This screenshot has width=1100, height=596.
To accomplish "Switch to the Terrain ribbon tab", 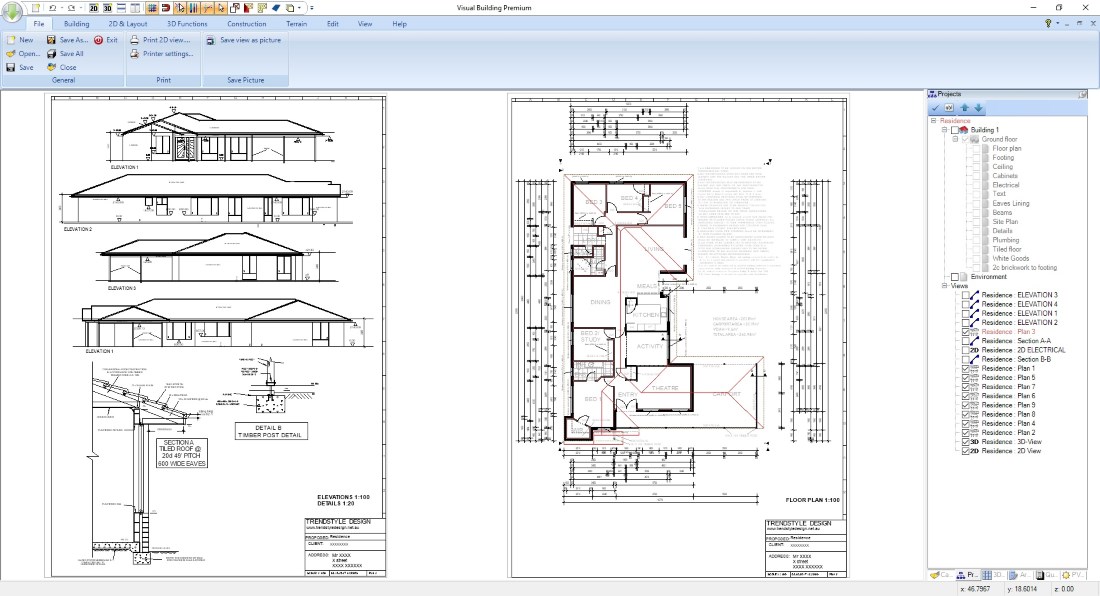I will coord(295,23).
